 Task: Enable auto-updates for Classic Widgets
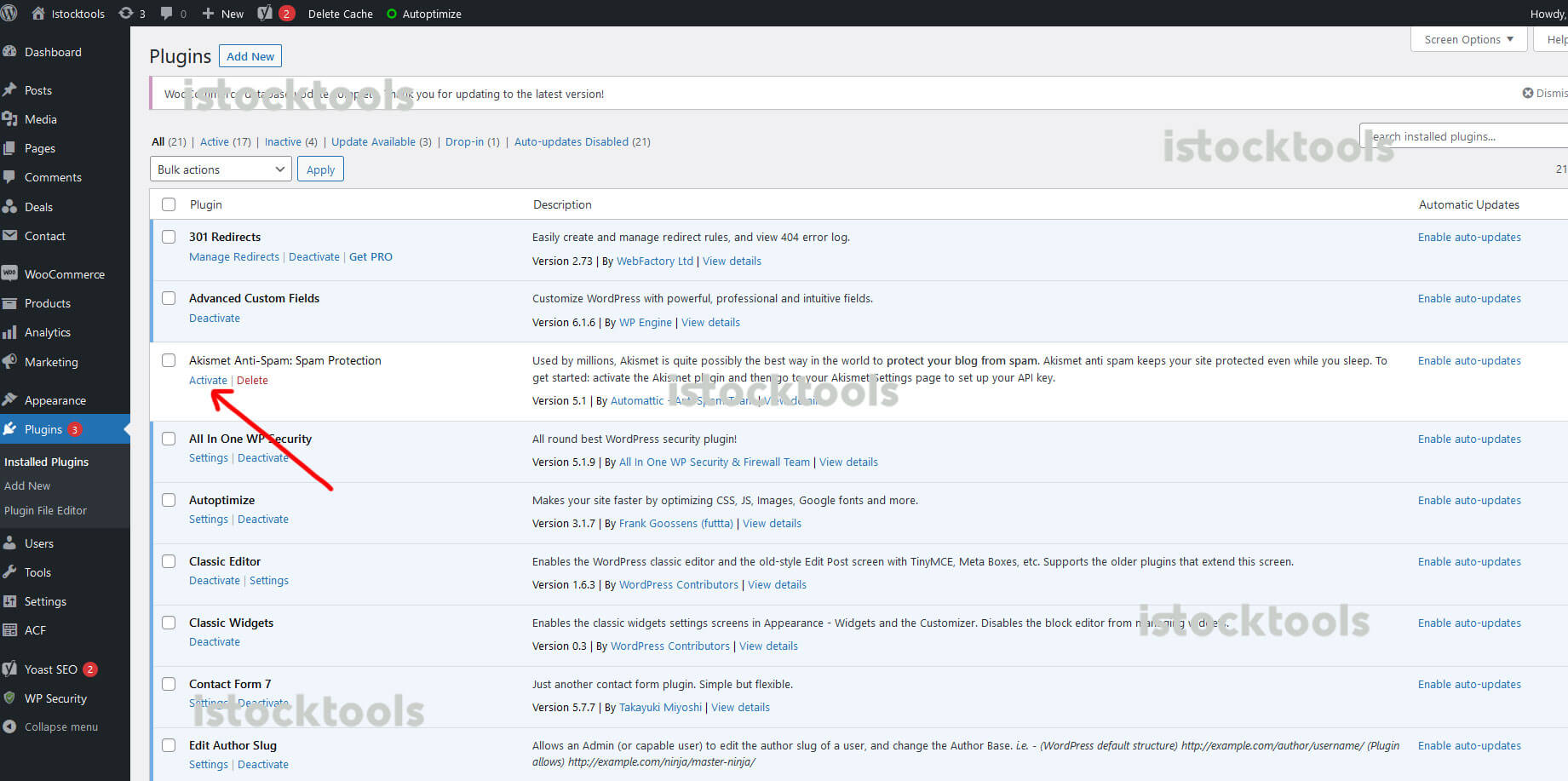point(1469,623)
